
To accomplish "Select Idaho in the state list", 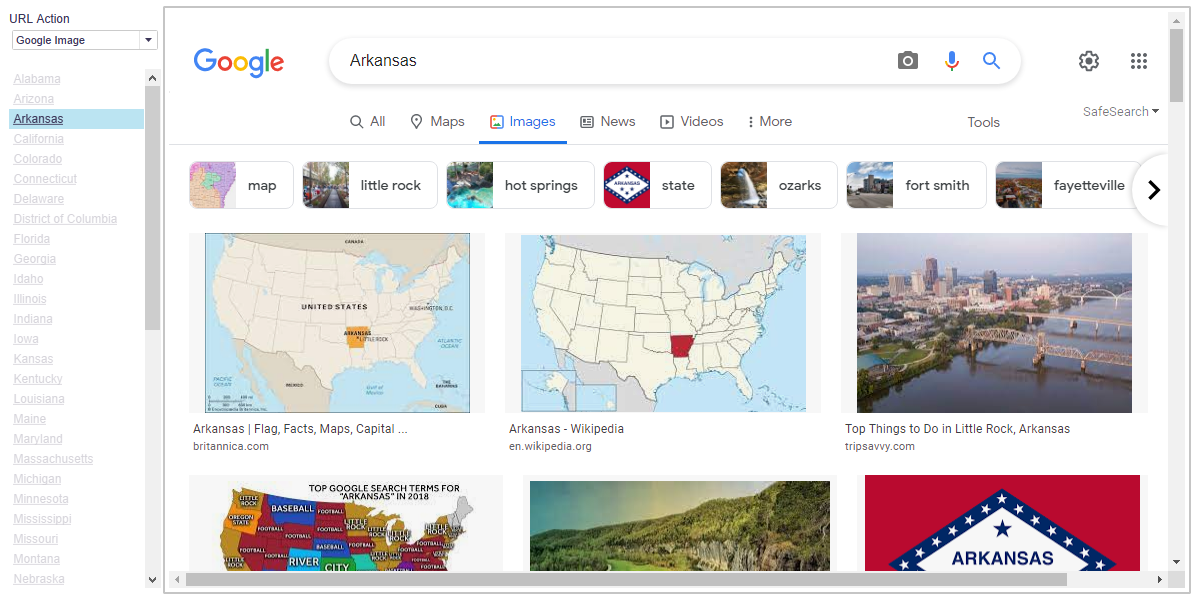I will point(28,279).
